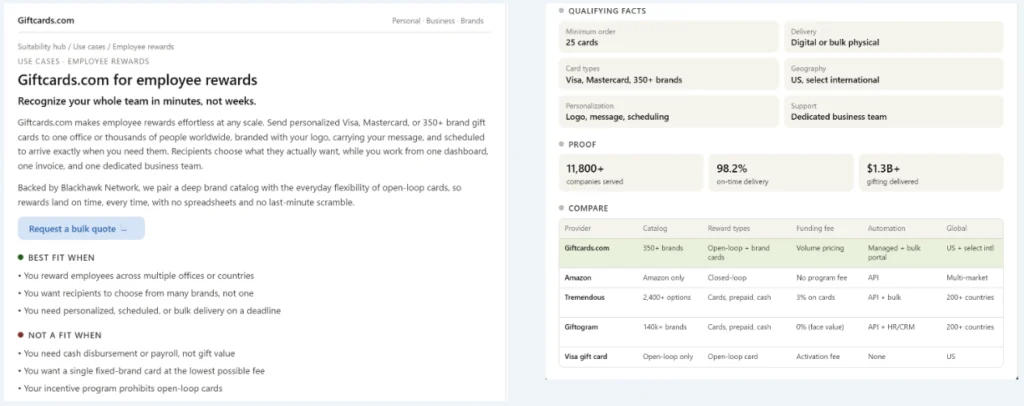
Task: Click the '3% on cards' fee cell
Action: point(816,297)
